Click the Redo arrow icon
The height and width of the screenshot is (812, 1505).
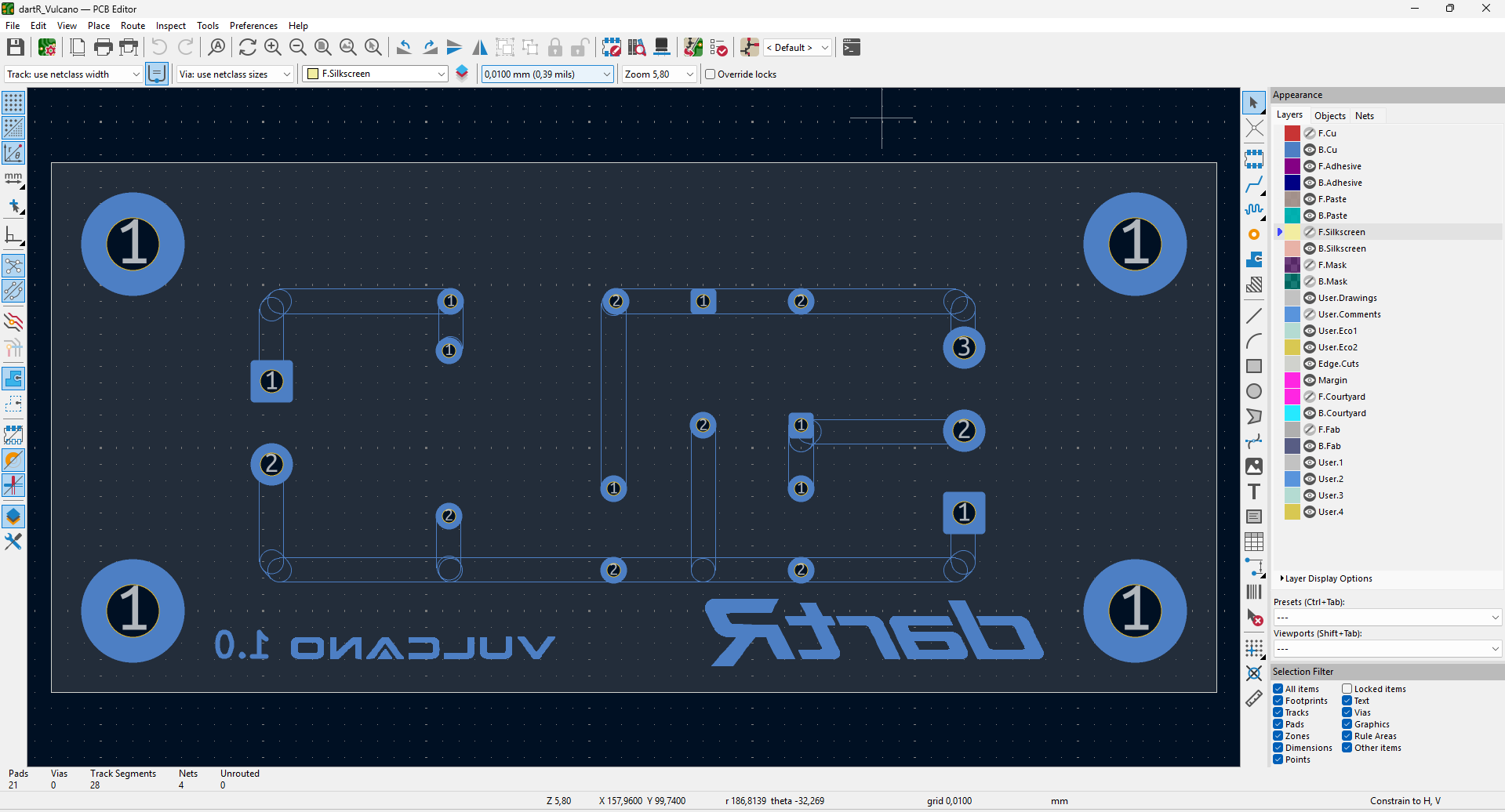tap(185, 47)
